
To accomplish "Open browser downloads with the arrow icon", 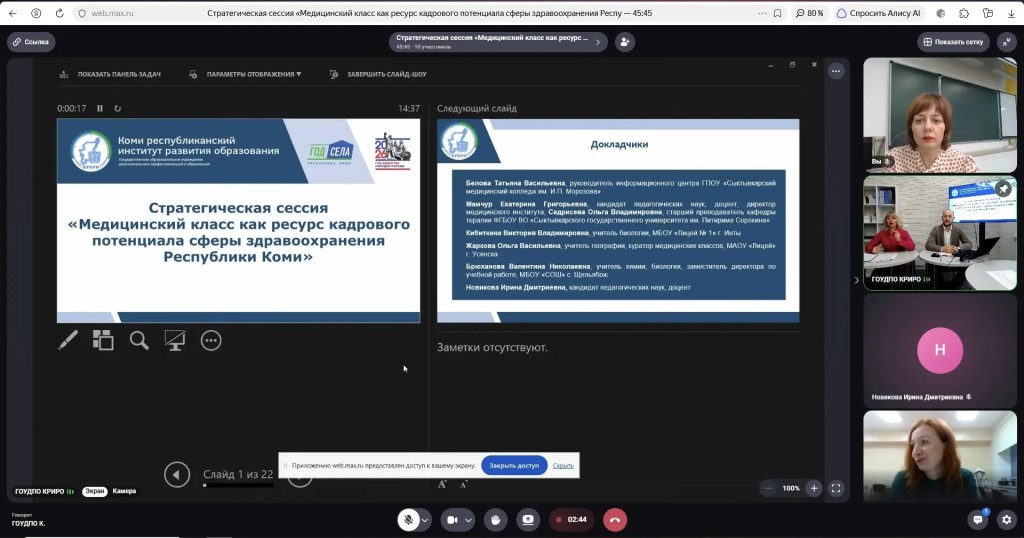I will [x=1011, y=13].
